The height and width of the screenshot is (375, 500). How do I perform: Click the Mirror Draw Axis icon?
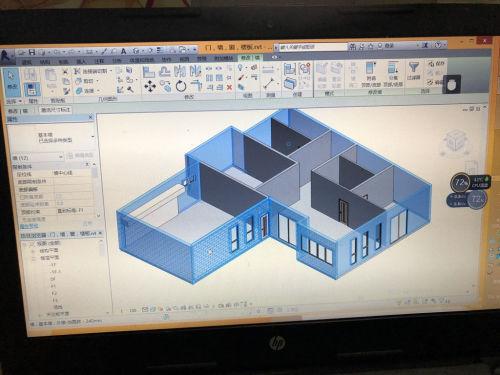pyautogui.click(x=195, y=71)
